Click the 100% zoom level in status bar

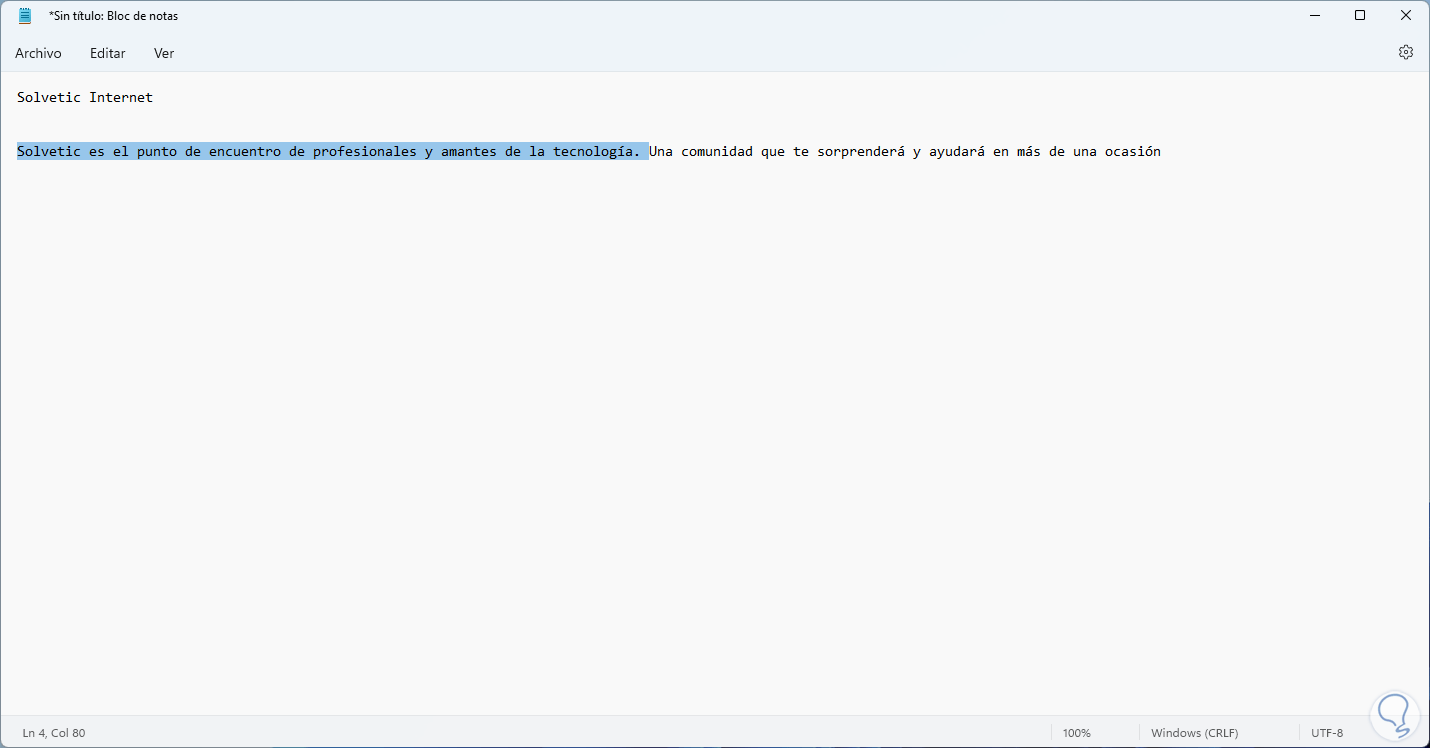1077,733
